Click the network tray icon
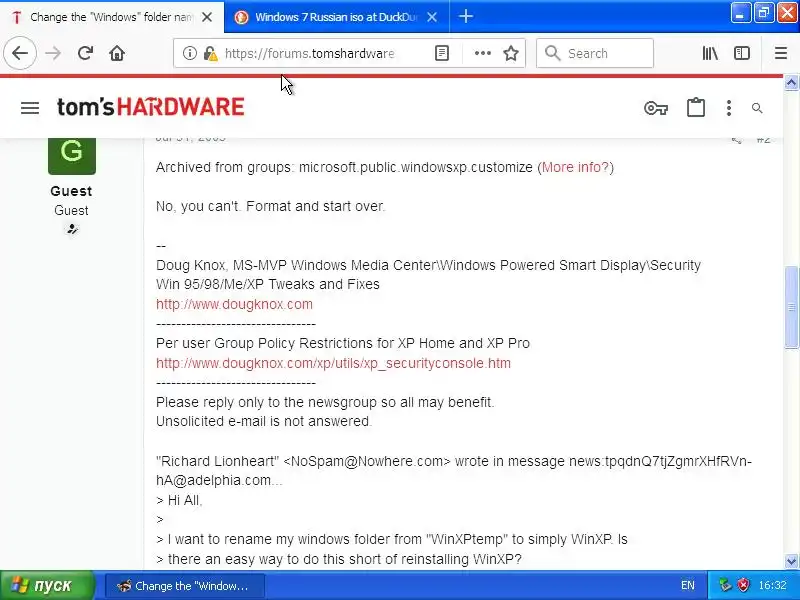 pyautogui.click(x=725, y=585)
